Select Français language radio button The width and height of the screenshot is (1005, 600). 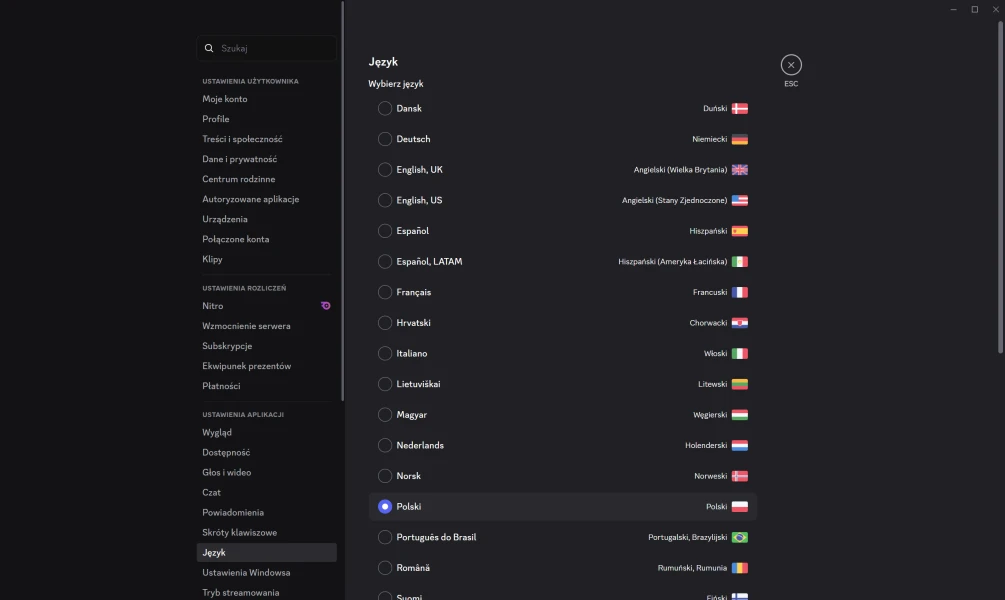point(385,292)
